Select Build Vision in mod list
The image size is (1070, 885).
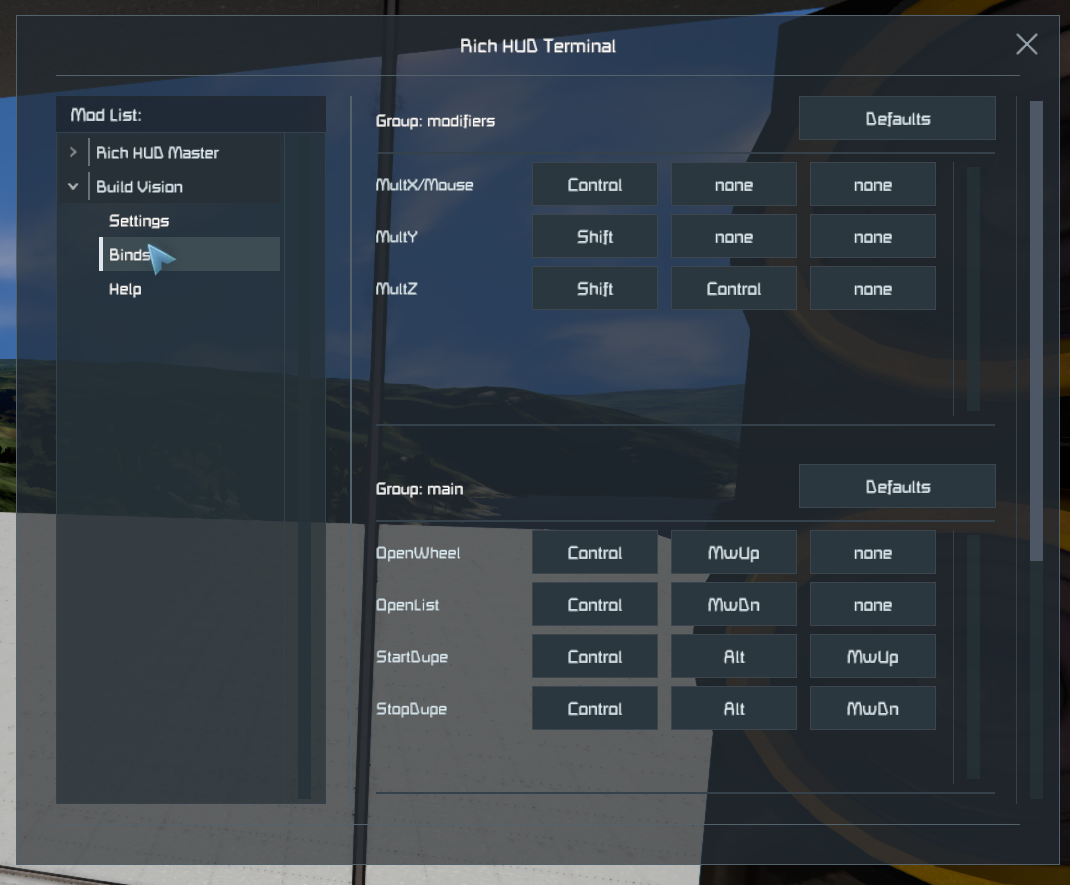click(x=139, y=186)
